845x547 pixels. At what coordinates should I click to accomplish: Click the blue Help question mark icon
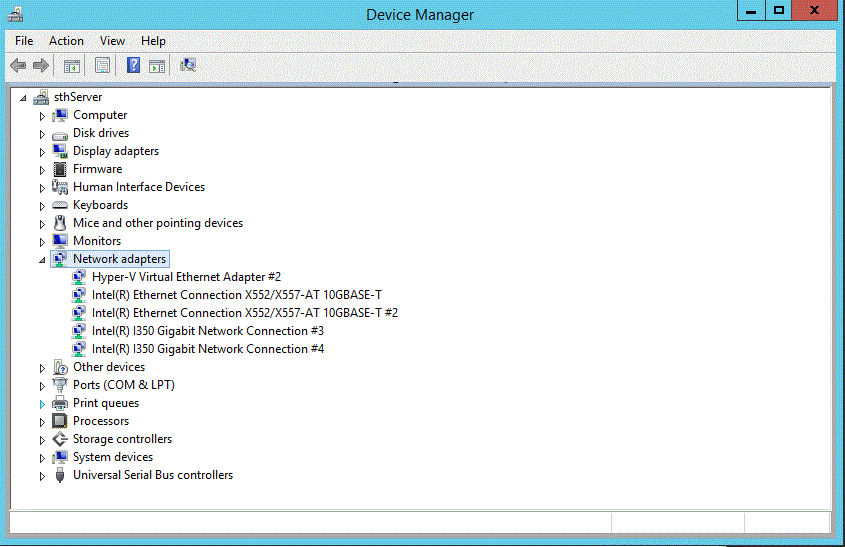(x=133, y=66)
